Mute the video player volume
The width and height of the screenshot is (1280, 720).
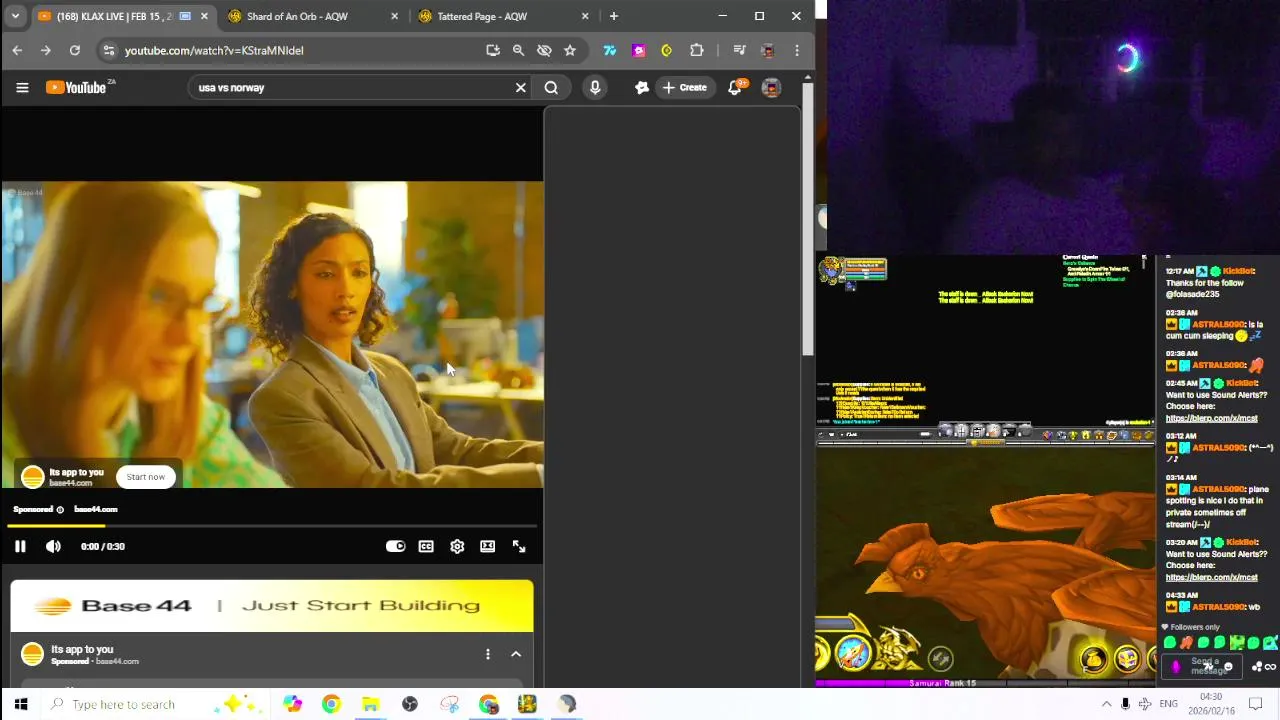53,546
